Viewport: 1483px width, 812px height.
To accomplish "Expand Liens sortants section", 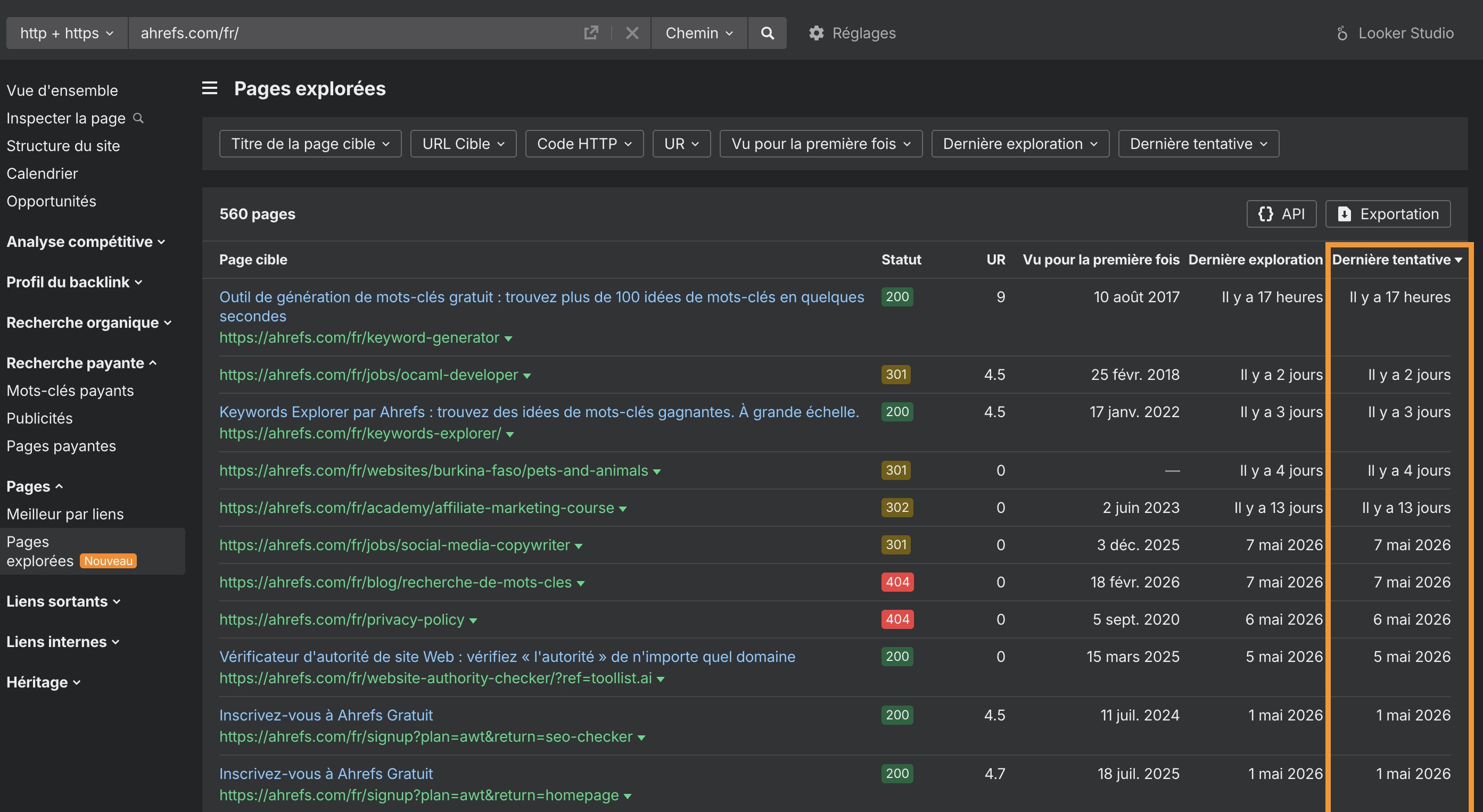I will point(63,601).
